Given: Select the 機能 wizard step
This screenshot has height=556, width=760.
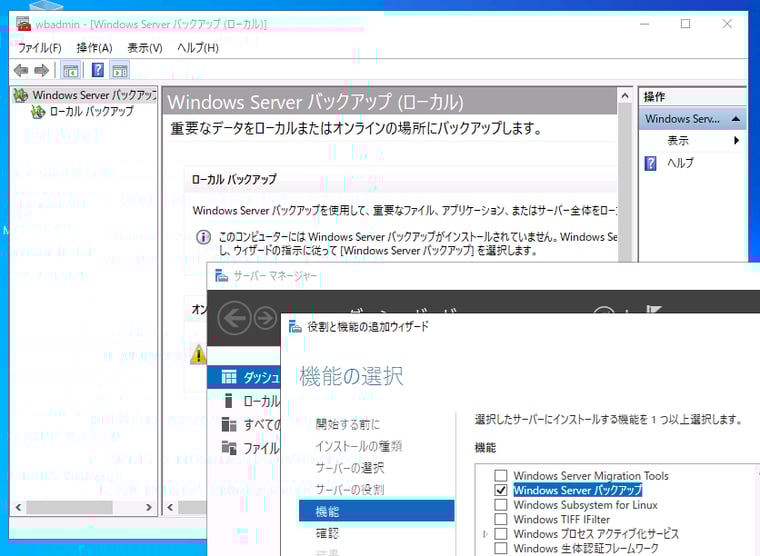Looking at the screenshot, I should [x=377, y=511].
